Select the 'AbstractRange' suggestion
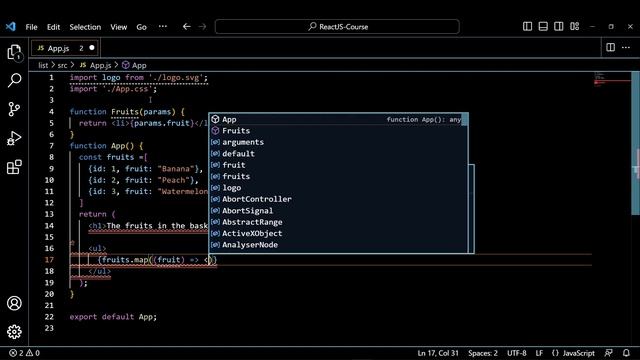The width and height of the screenshot is (640, 360). (x=338, y=222)
